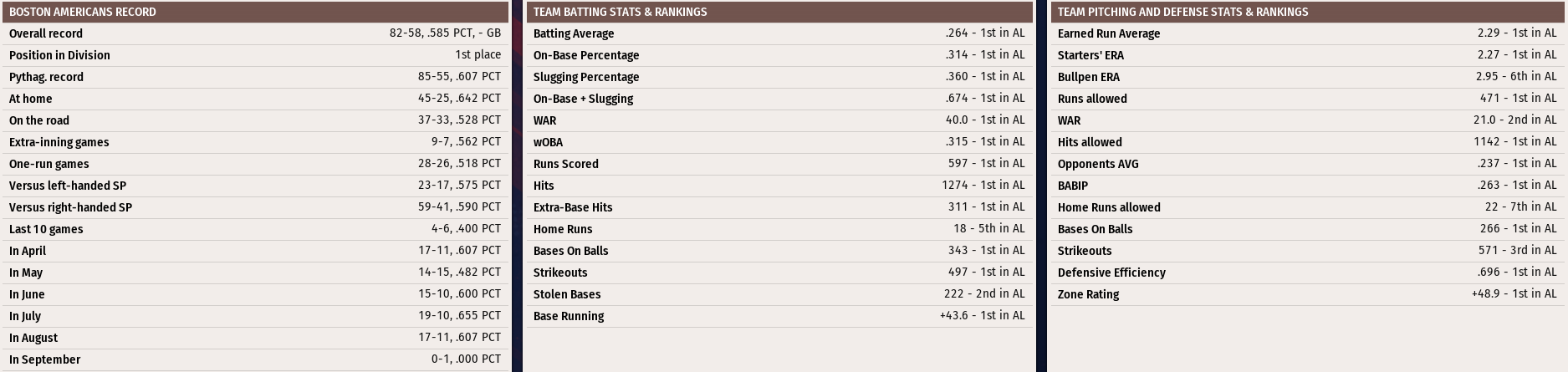Select the wOBA batting stat row
Screen dimensions: 1568x372
(779, 142)
